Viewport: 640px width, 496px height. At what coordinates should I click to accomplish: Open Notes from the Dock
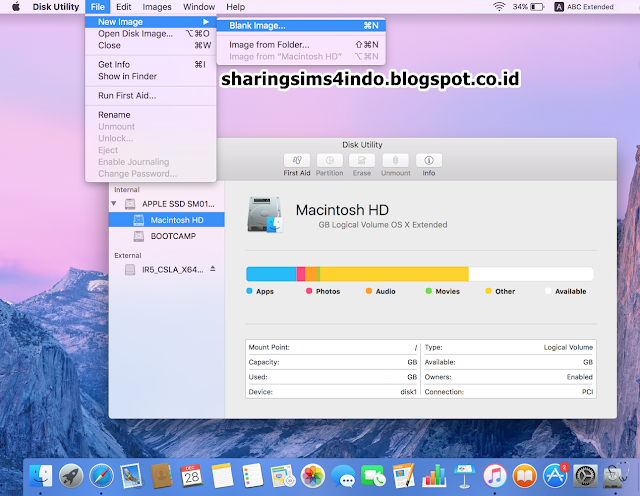click(222, 476)
